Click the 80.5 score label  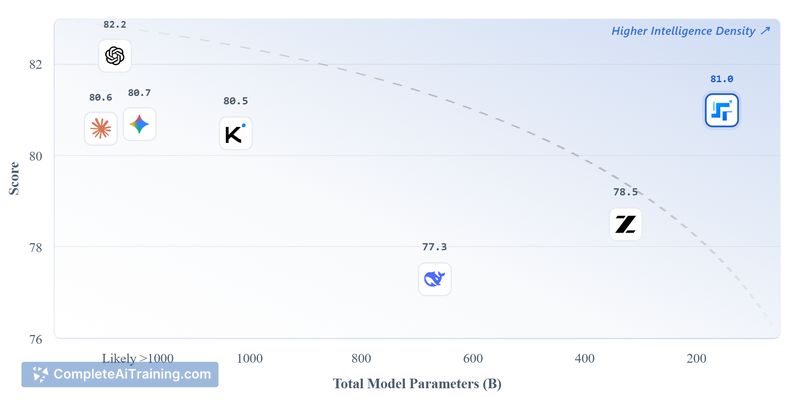tap(235, 101)
